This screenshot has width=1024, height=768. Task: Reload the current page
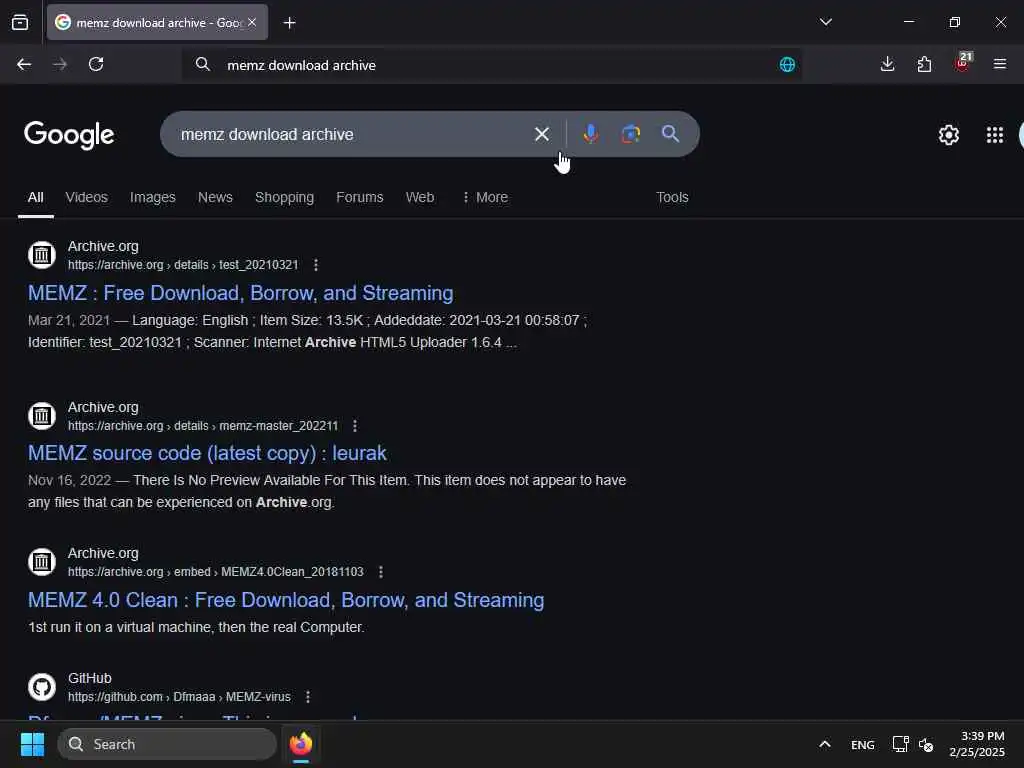(96, 64)
